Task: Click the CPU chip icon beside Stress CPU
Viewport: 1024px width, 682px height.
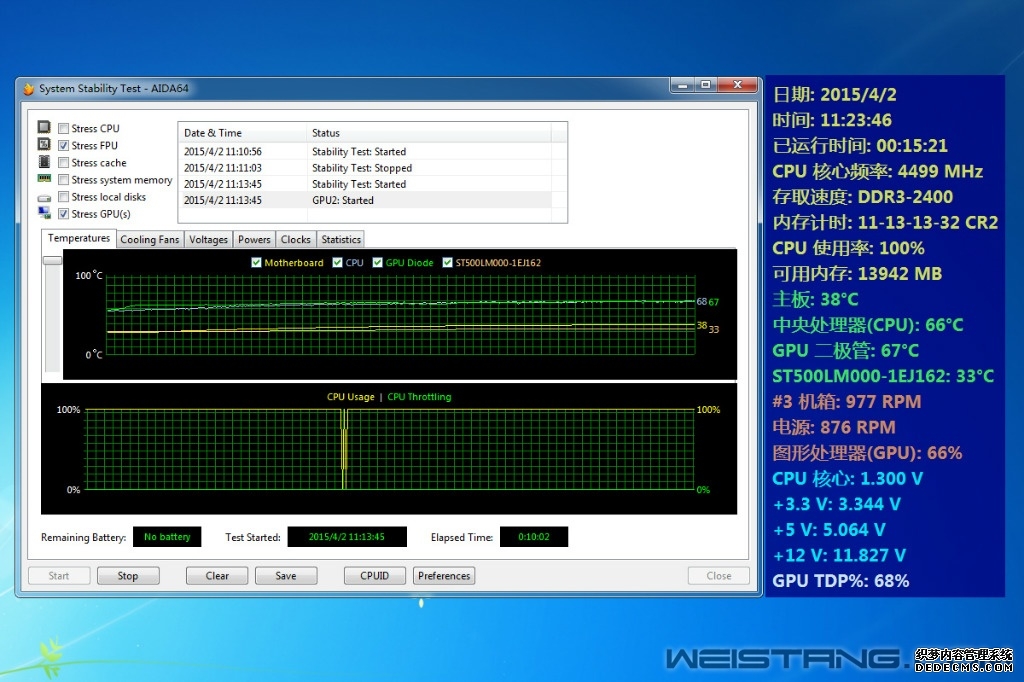Action: (x=44, y=128)
